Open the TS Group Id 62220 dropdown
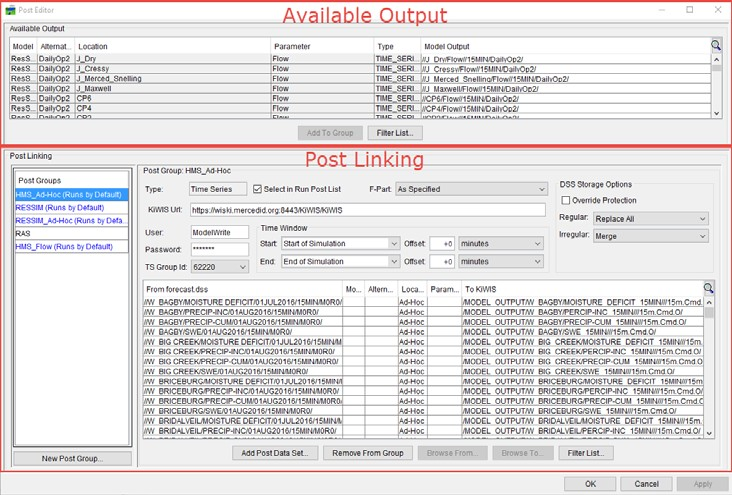 219,267
